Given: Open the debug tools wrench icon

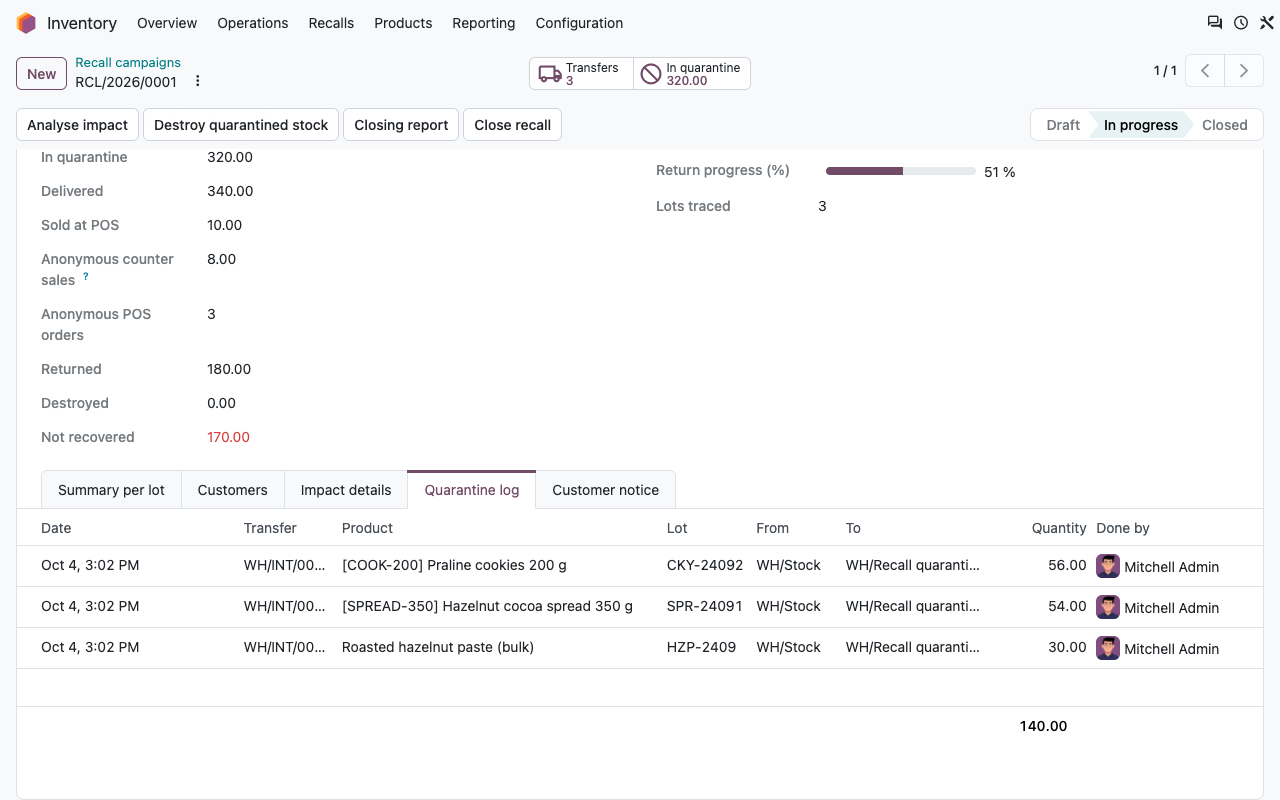Looking at the screenshot, I should pyautogui.click(x=1266, y=23).
